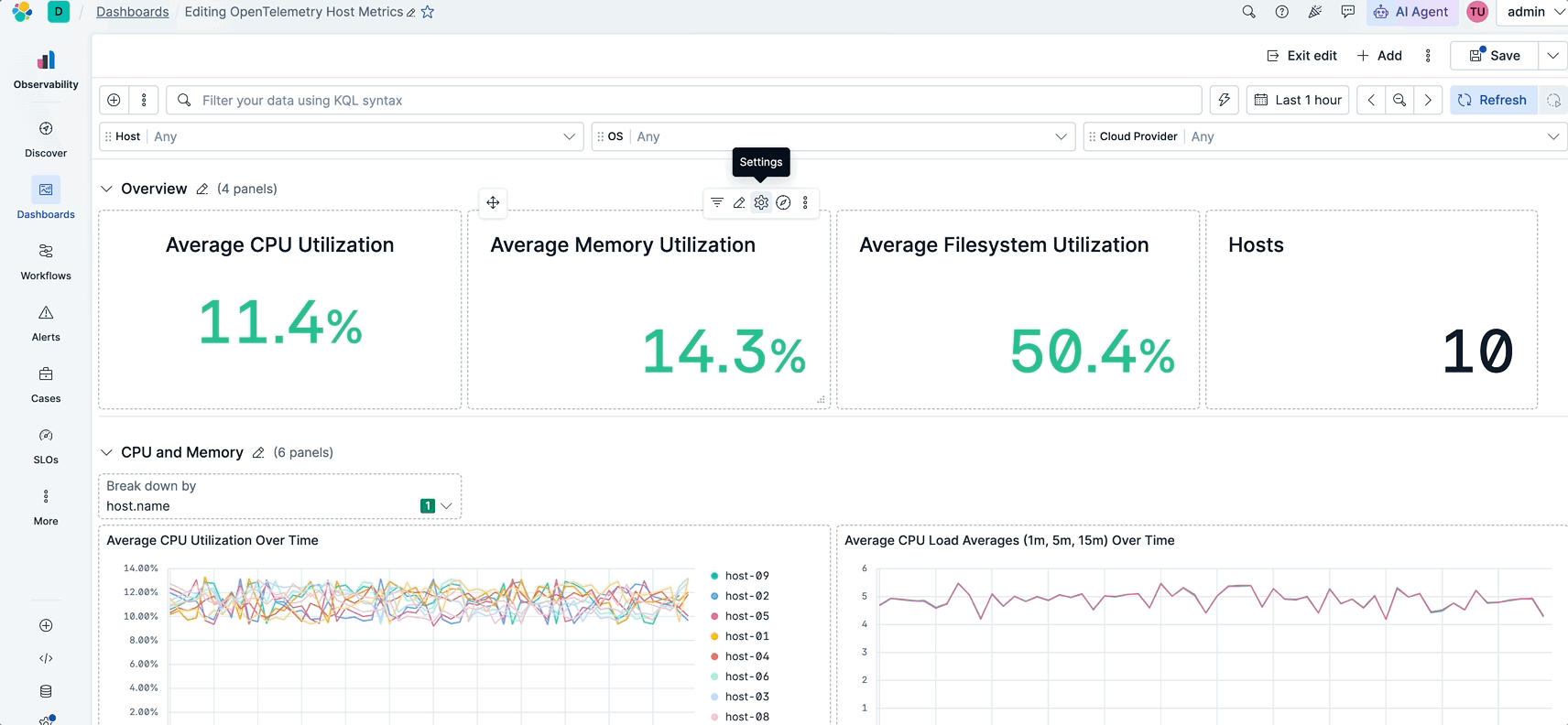Viewport: 1568px width, 725px height.
Task: Click the Elastic logo
Action: 23,12
